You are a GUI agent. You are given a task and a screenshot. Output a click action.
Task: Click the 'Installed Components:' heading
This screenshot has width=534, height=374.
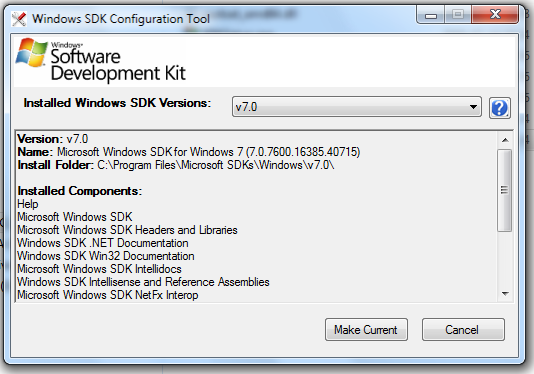click(80, 191)
